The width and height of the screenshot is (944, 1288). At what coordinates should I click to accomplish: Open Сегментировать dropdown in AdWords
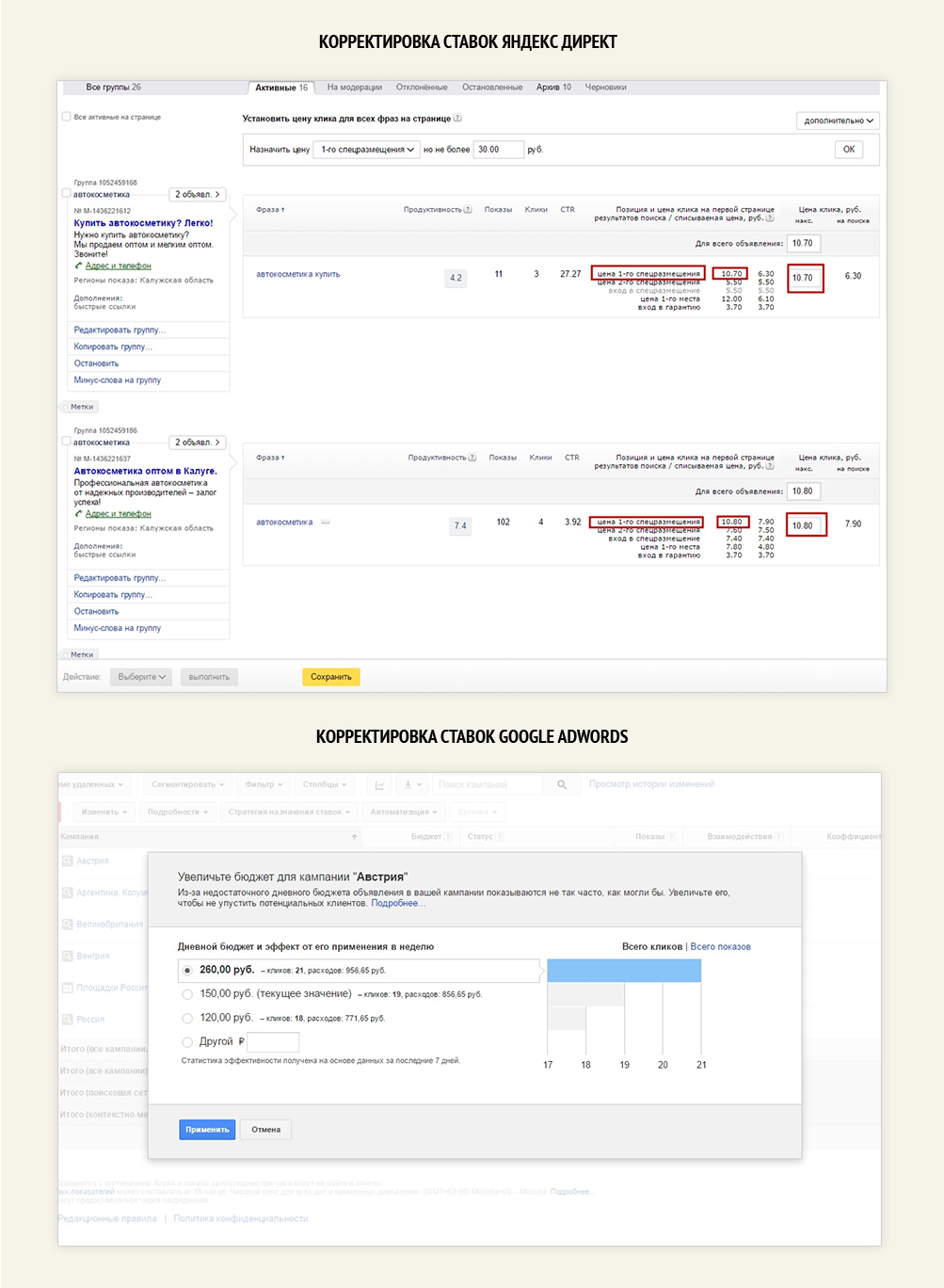click(187, 784)
